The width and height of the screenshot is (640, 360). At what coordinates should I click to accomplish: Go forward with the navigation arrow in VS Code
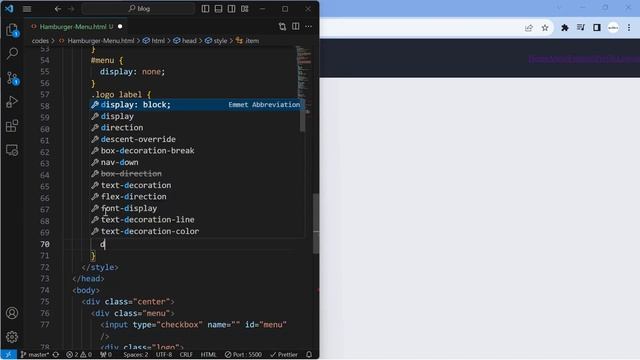[71, 9]
